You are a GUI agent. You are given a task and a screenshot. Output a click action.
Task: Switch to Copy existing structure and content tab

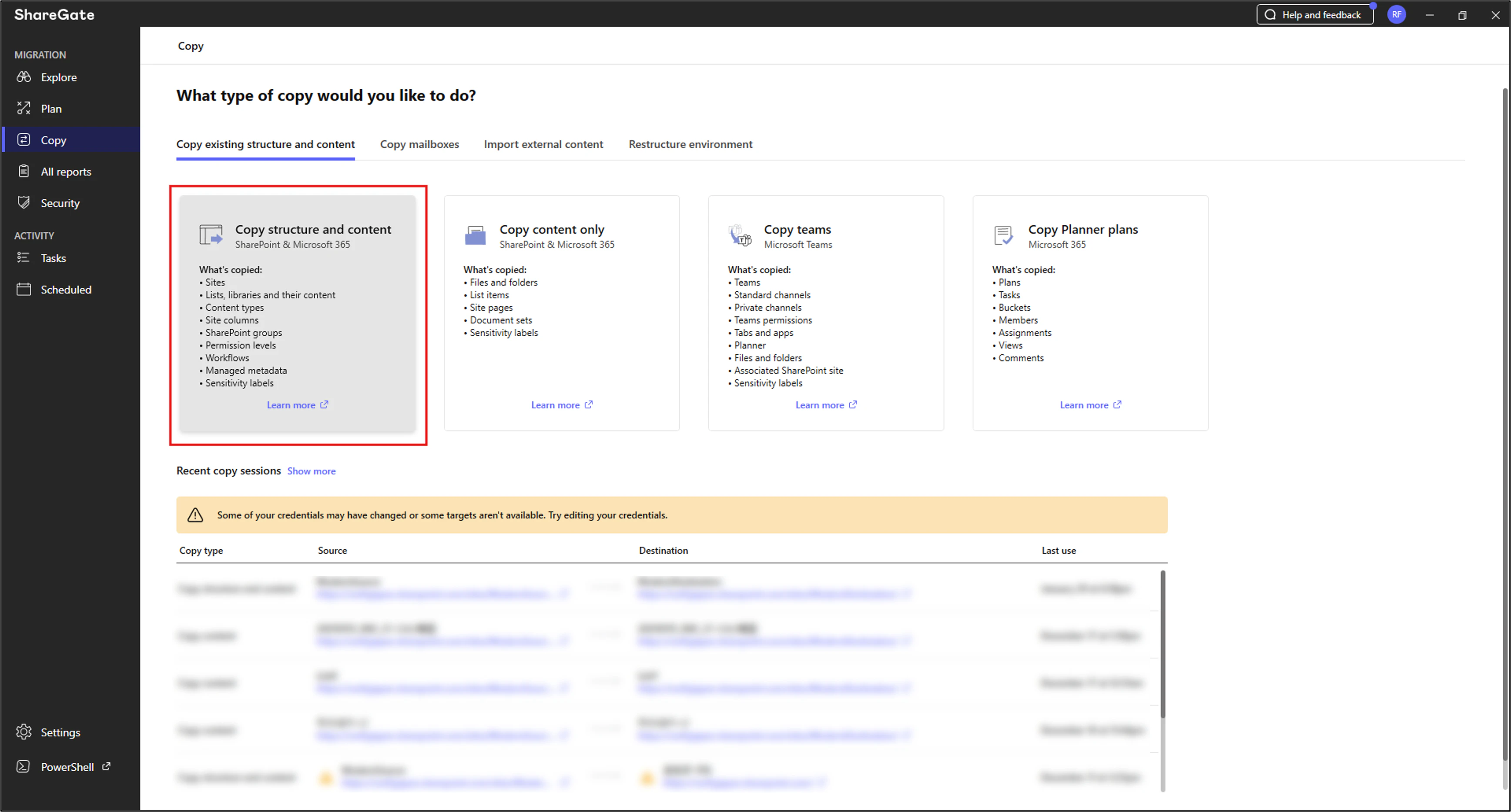coord(266,144)
